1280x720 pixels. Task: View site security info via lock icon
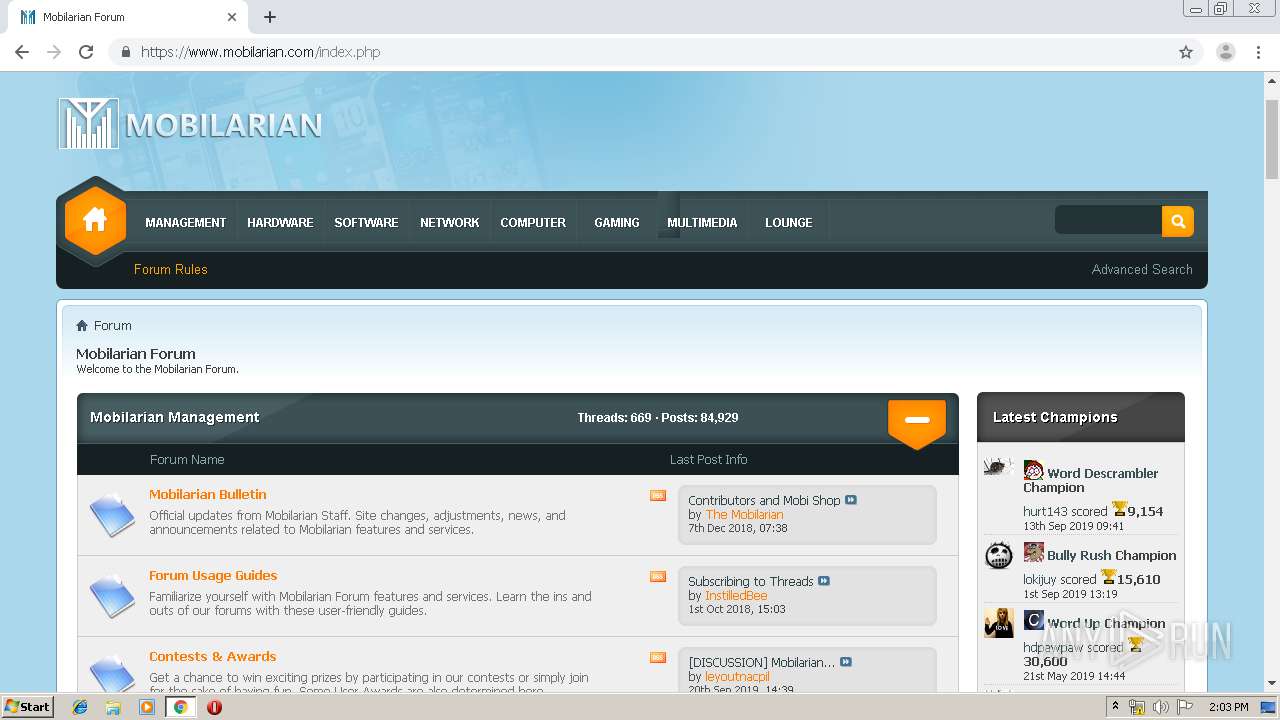click(125, 52)
